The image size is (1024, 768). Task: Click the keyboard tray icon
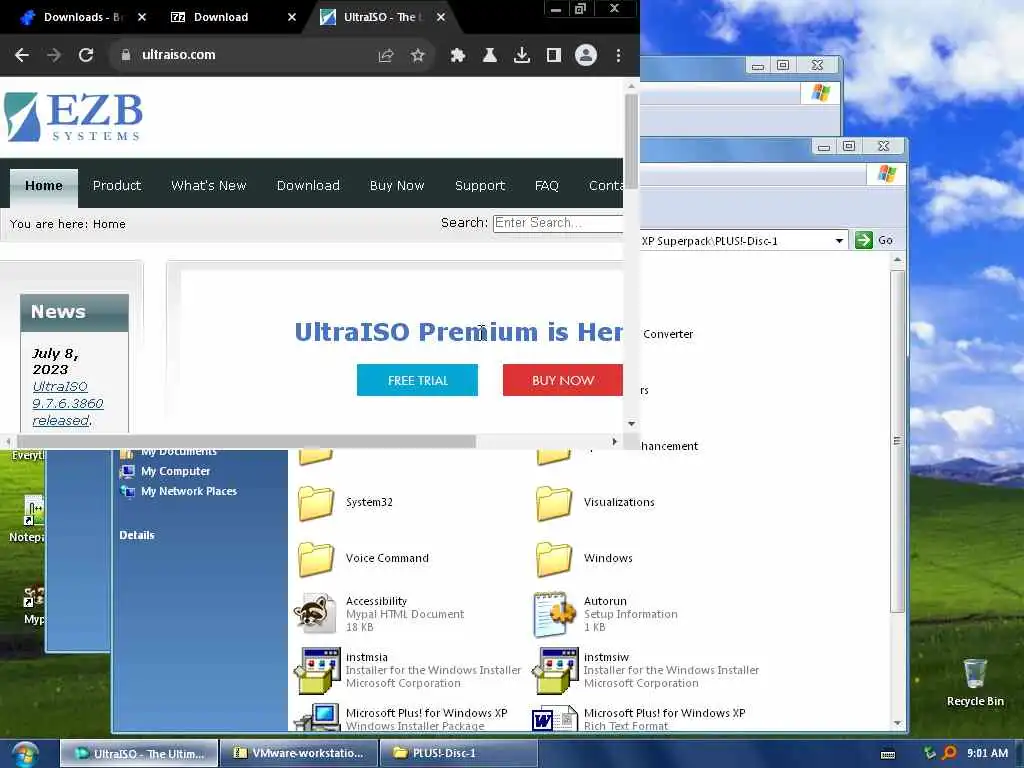pos(888,754)
